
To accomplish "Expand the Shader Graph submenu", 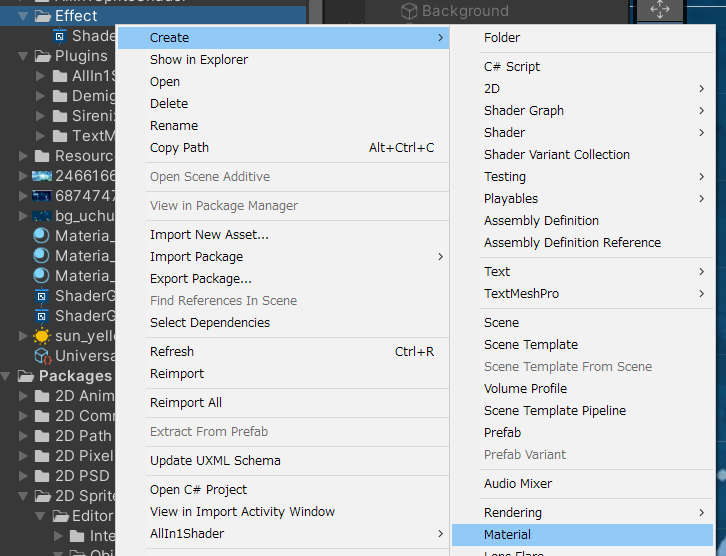I will point(582,111).
